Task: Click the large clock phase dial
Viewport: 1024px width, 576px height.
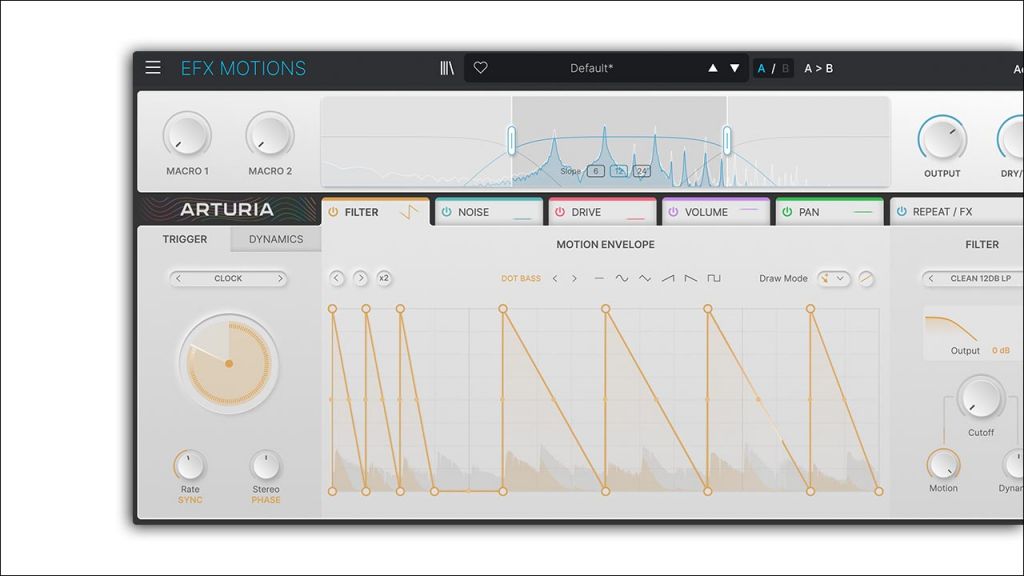Action: coord(229,364)
